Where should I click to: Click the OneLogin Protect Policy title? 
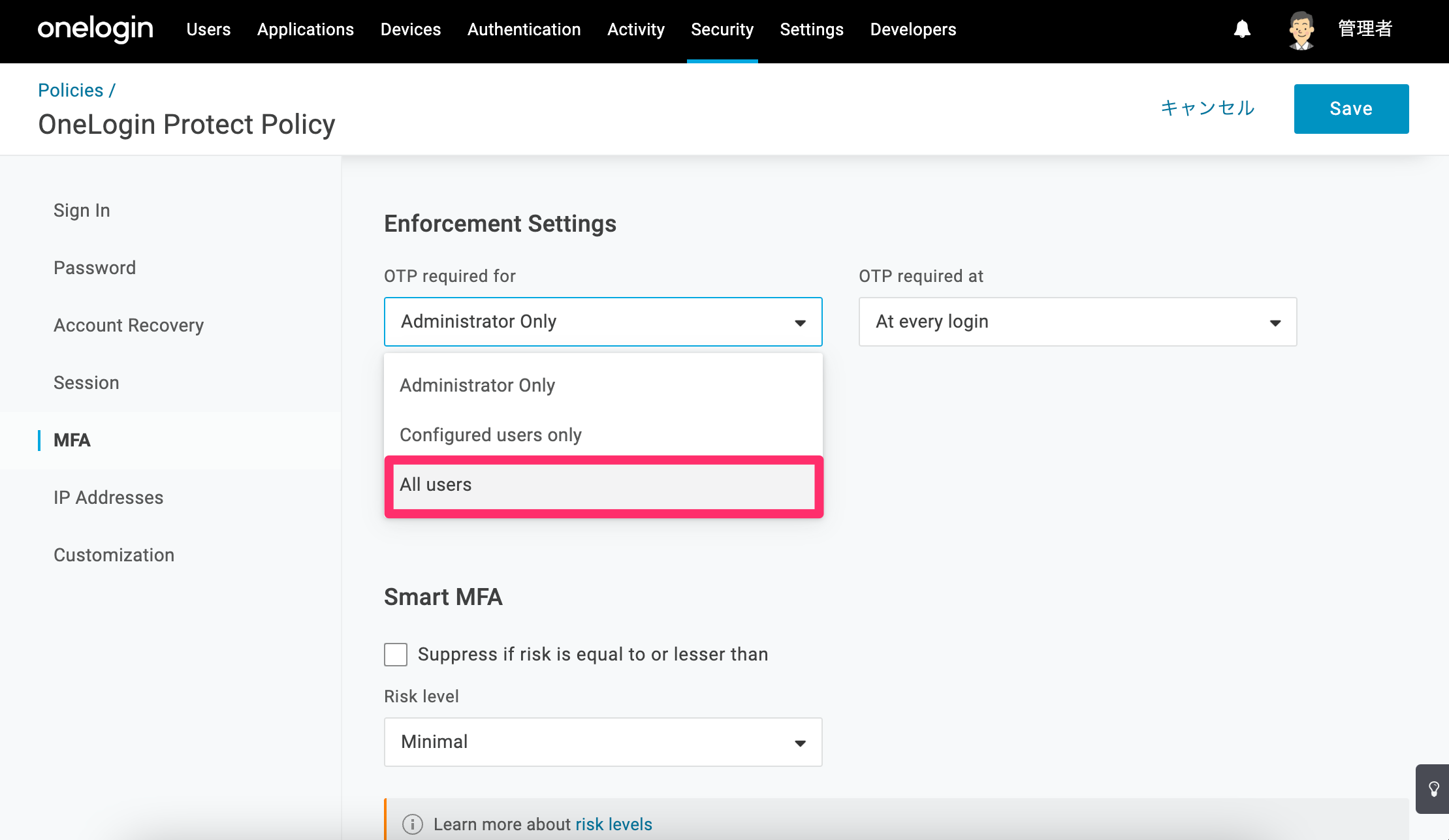click(x=187, y=124)
